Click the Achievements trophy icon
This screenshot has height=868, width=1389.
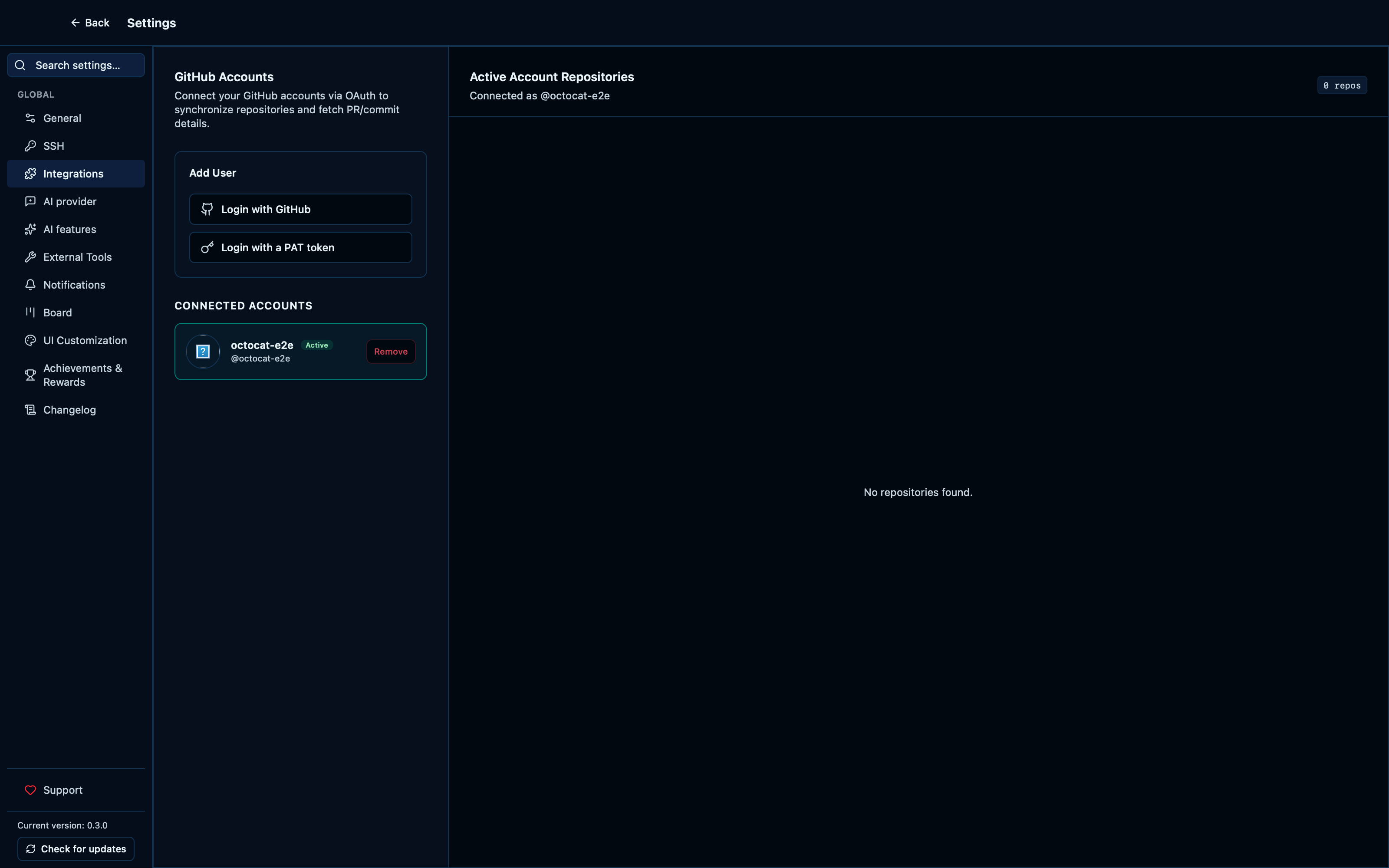(x=30, y=375)
